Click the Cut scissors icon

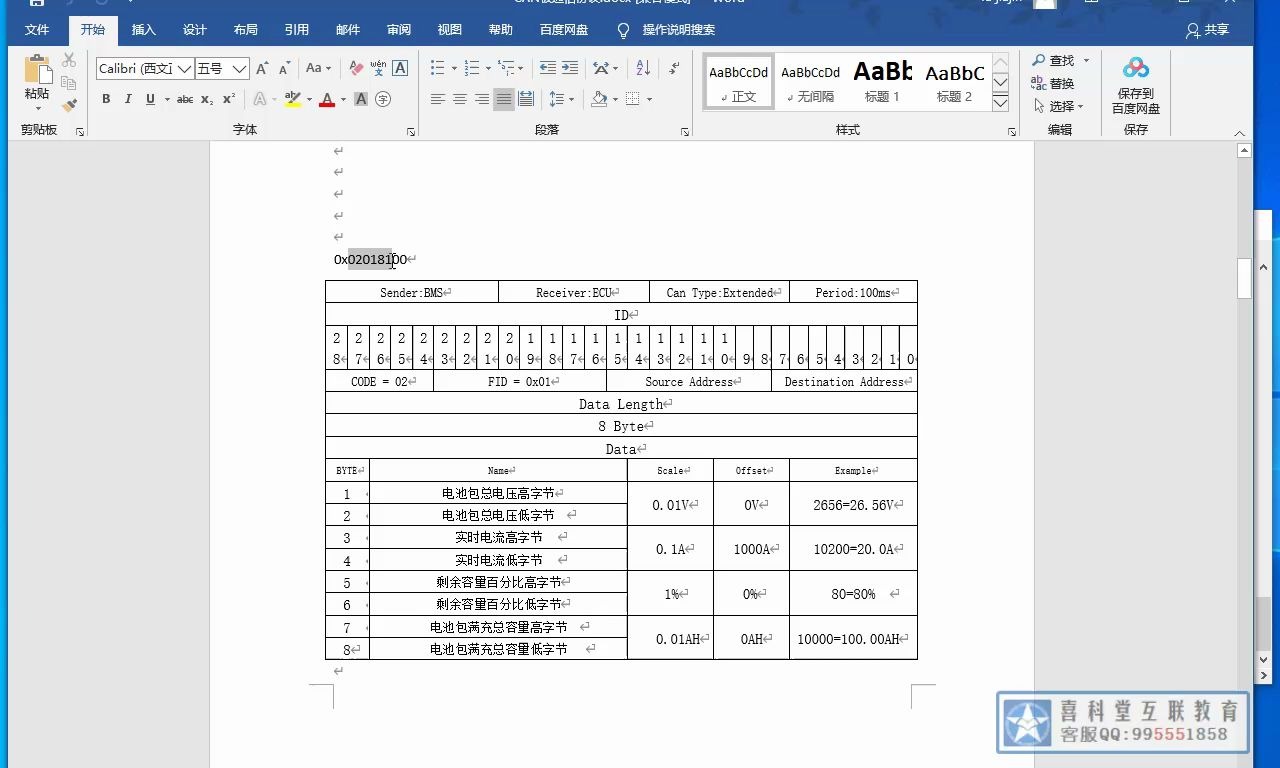coord(69,61)
